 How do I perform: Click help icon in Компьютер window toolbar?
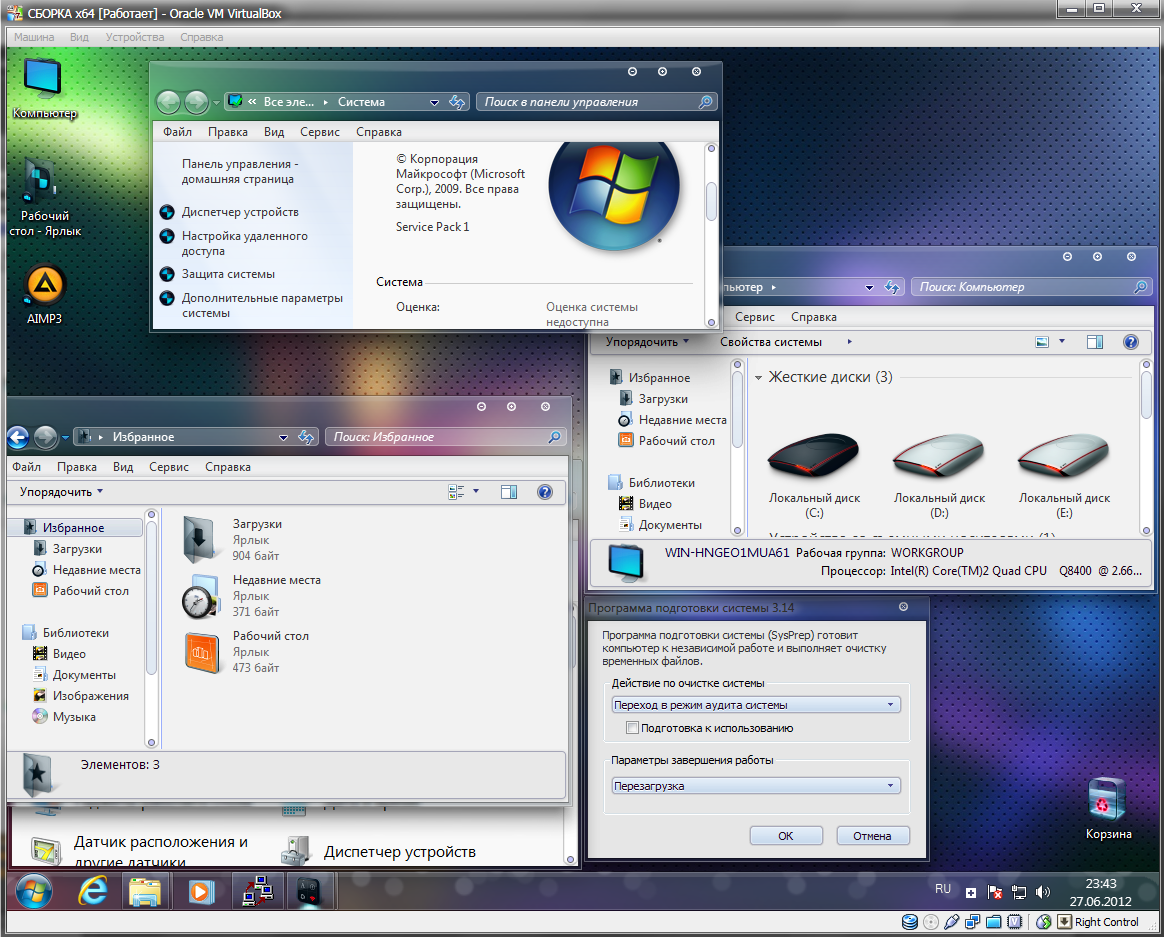tap(1131, 342)
